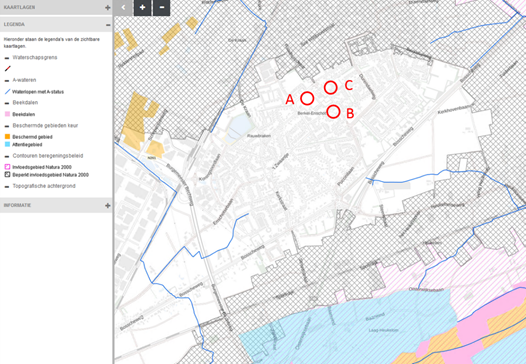Collapse sidebar using left arrow button
The height and width of the screenshot is (364, 526).
click(x=123, y=7)
